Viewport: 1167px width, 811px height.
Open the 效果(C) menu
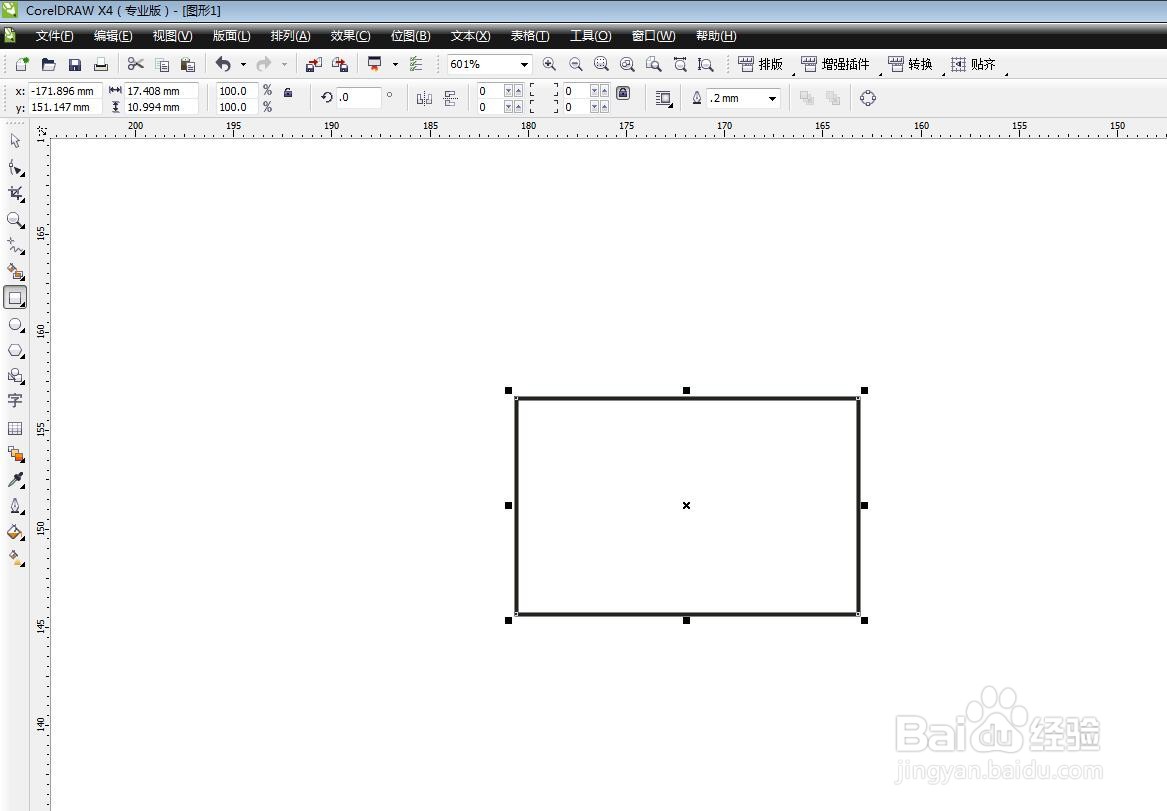coord(351,36)
